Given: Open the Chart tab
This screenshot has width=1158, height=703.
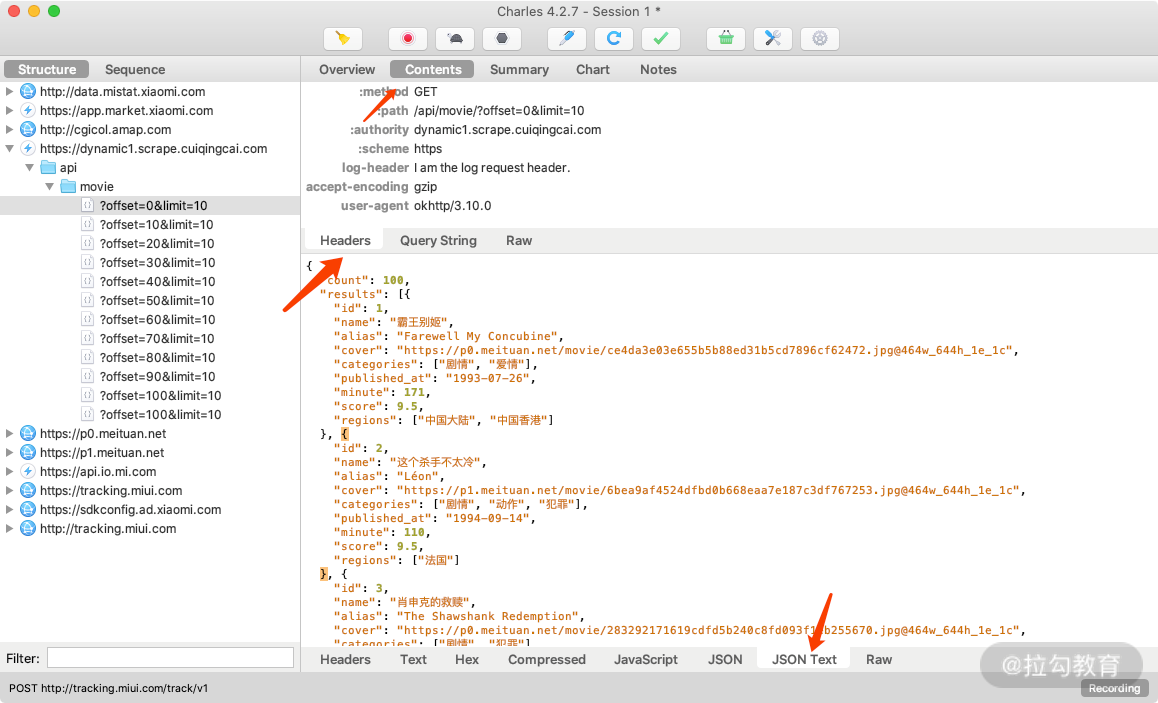Looking at the screenshot, I should pos(593,69).
